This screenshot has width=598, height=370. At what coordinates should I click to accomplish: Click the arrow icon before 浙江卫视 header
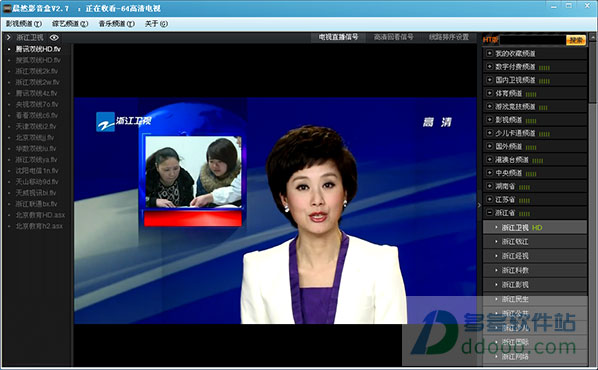coord(8,37)
